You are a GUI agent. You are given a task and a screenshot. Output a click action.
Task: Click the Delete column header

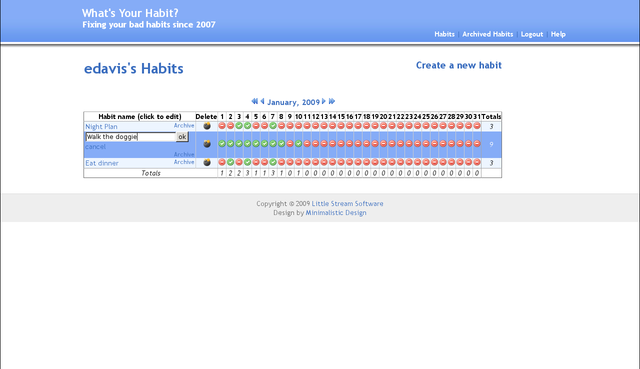[x=206, y=116]
